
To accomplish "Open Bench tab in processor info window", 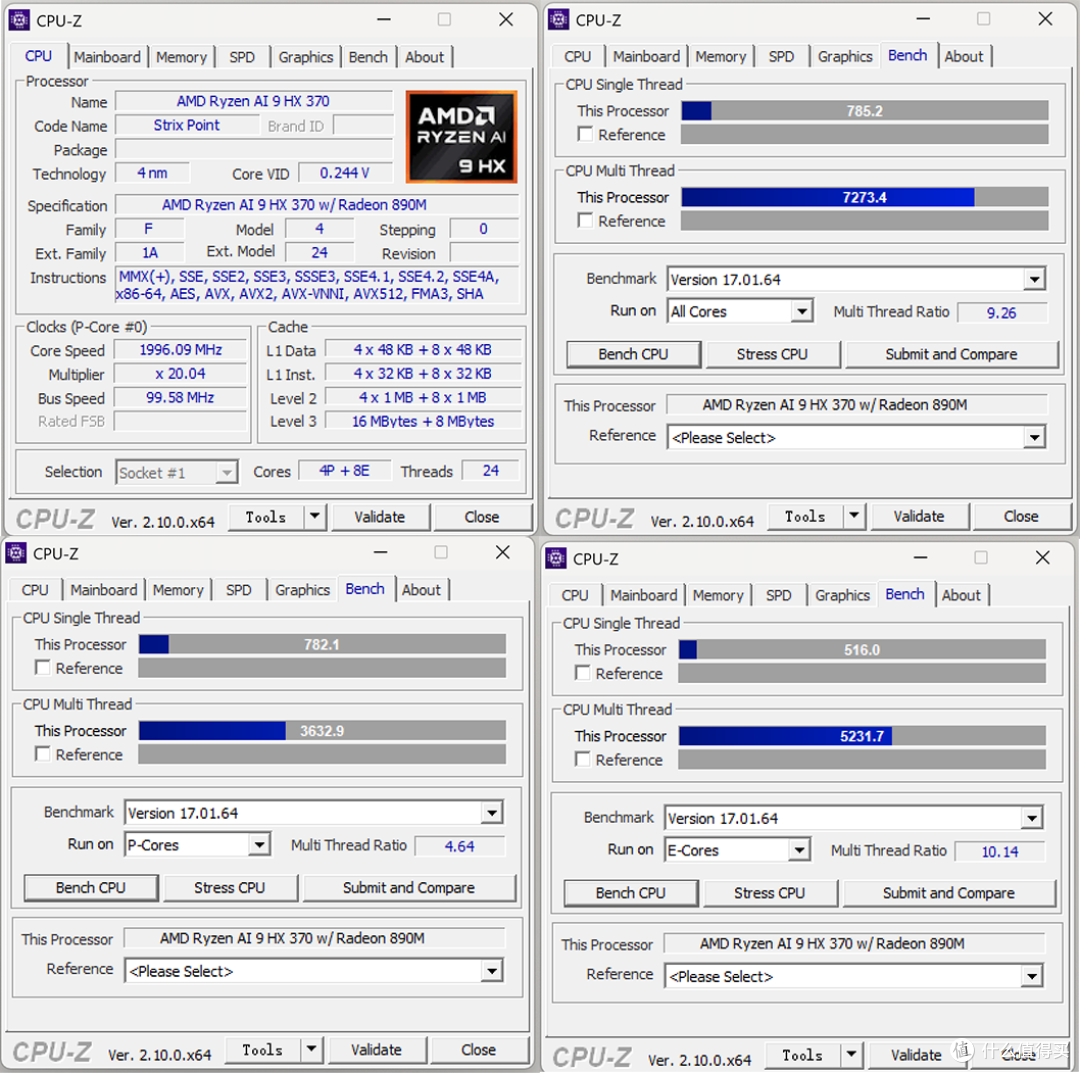I will coord(368,57).
